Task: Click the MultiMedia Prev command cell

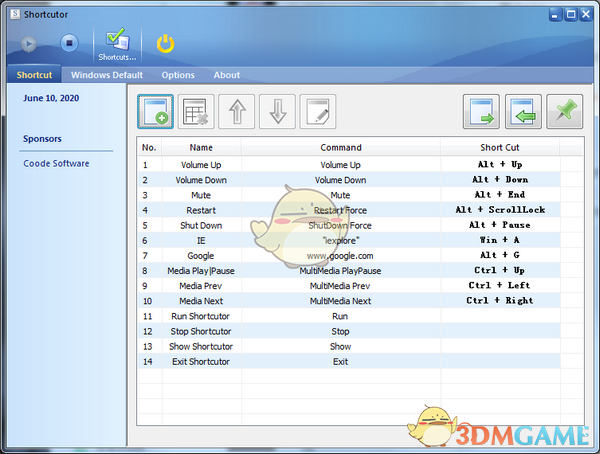Action: (x=341, y=286)
